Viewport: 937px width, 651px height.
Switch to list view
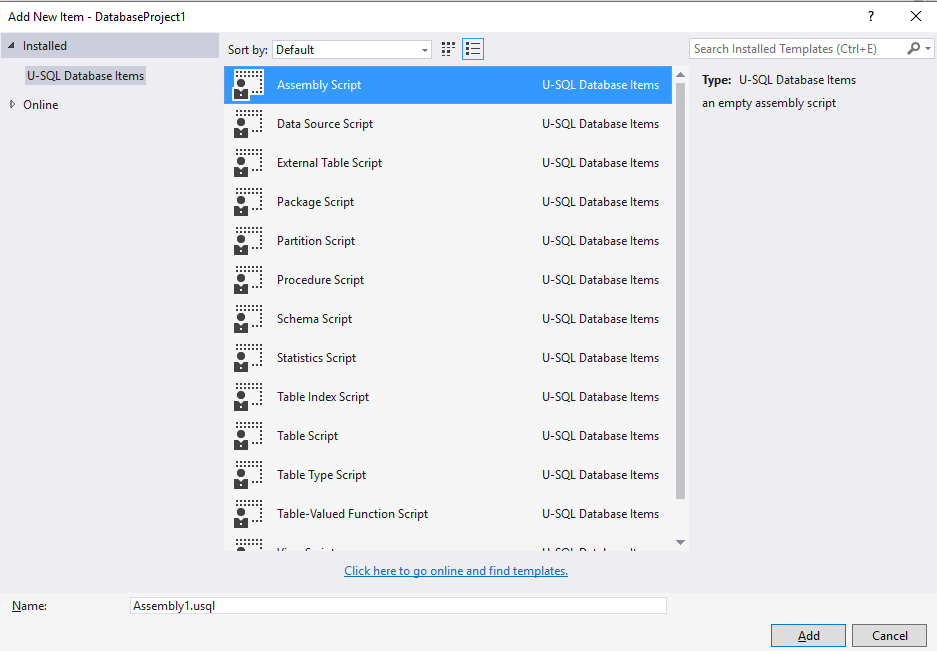pos(472,48)
